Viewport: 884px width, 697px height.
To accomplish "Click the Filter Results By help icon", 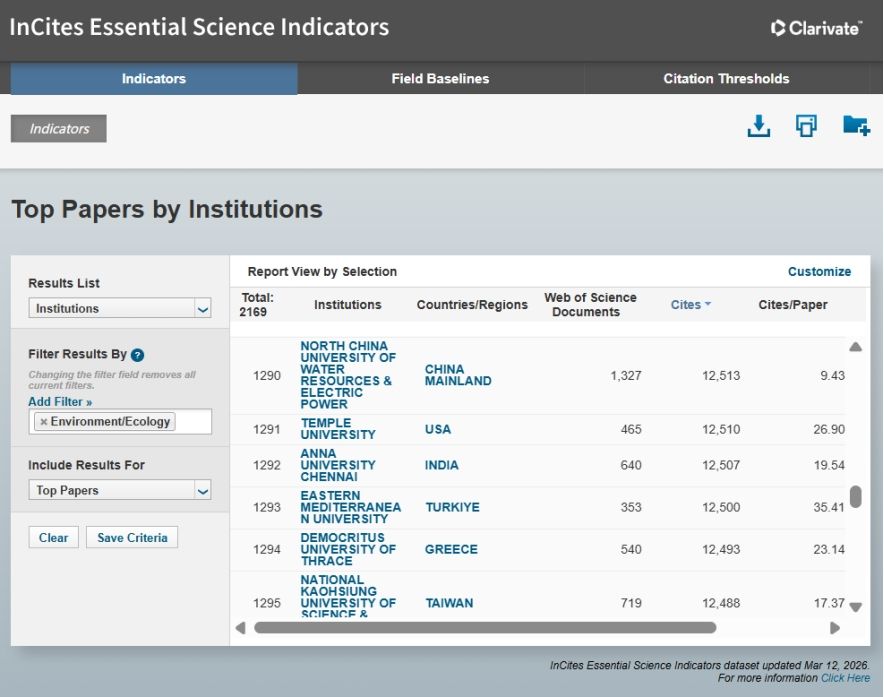I will 138,355.
